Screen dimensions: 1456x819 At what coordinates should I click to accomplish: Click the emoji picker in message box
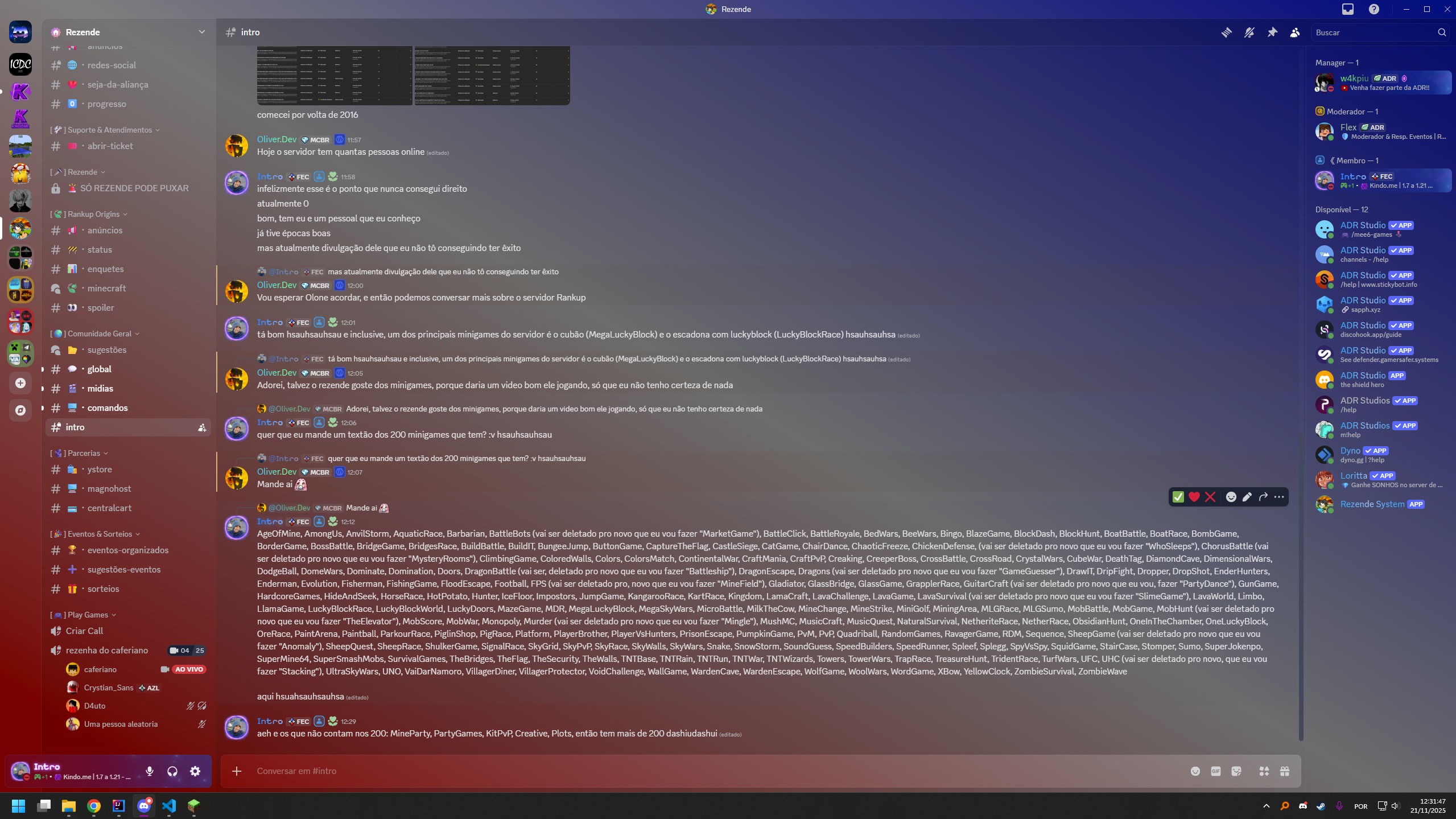pyautogui.click(x=1195, y=771)
